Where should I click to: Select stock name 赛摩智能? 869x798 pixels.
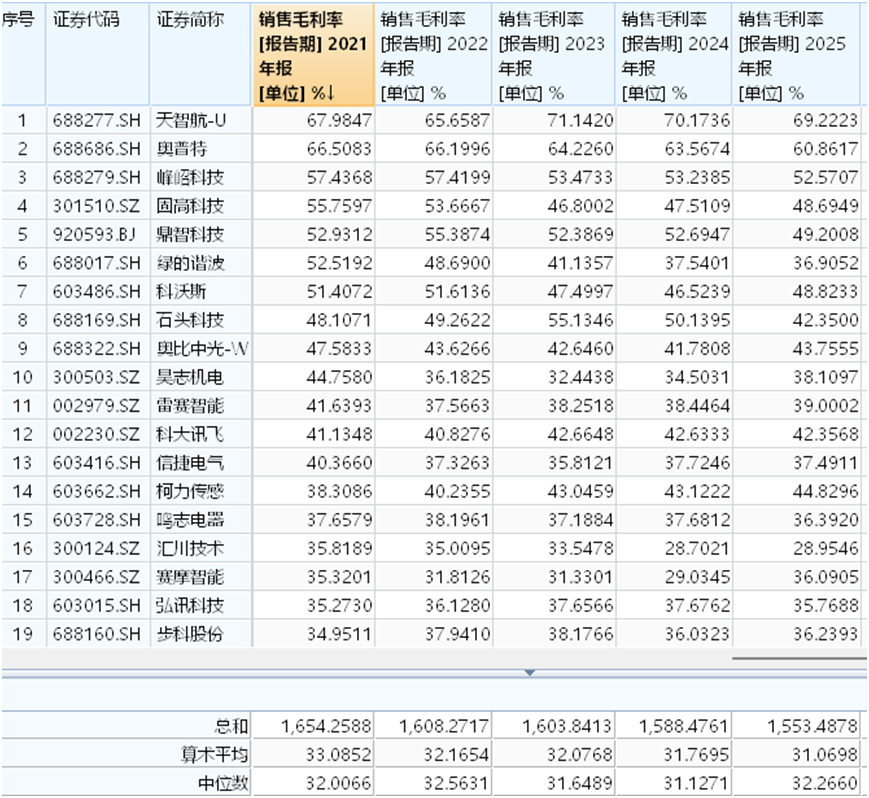click(190, 577)
